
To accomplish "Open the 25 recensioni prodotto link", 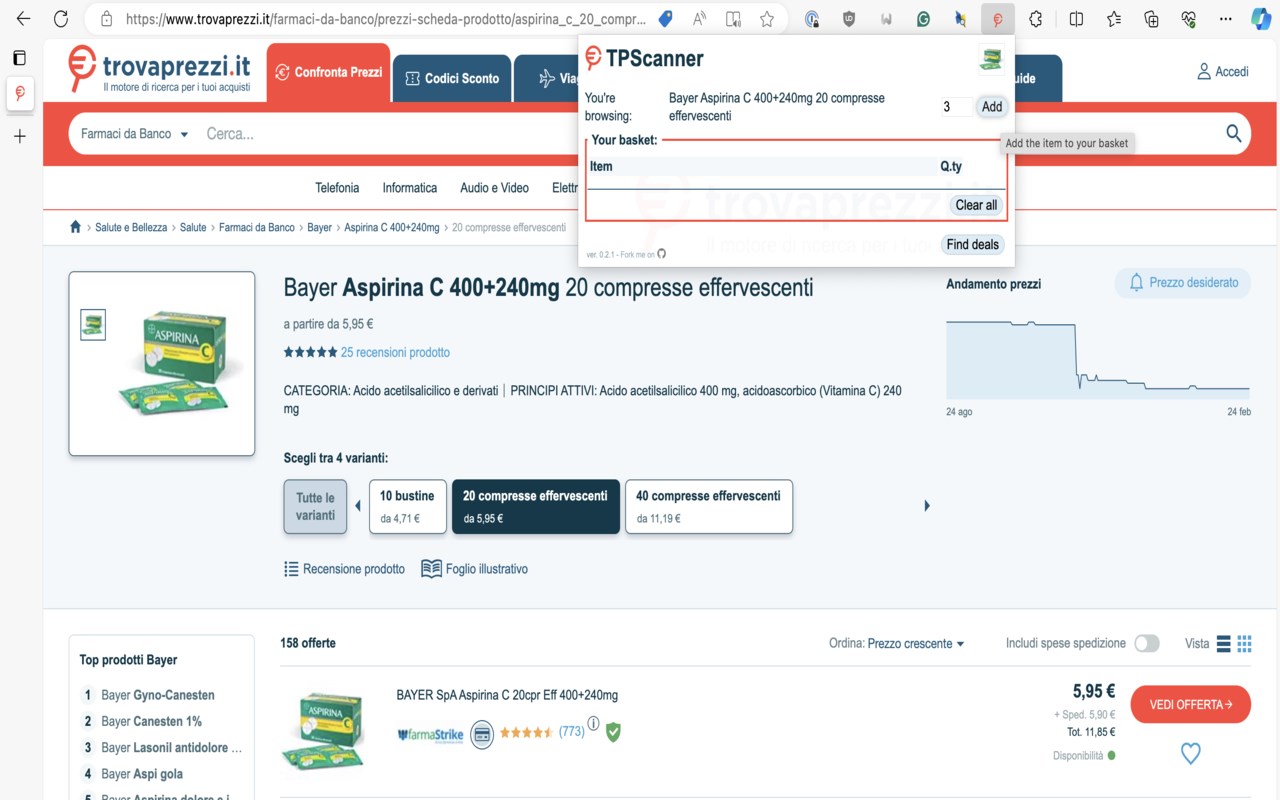I will [x=395, y=352].
